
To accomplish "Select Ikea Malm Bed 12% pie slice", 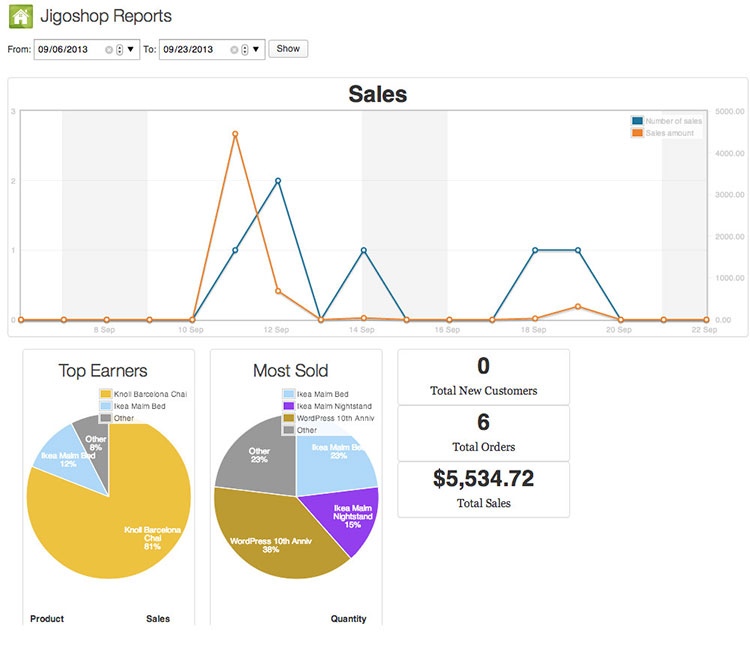I will tap(72, 461).
